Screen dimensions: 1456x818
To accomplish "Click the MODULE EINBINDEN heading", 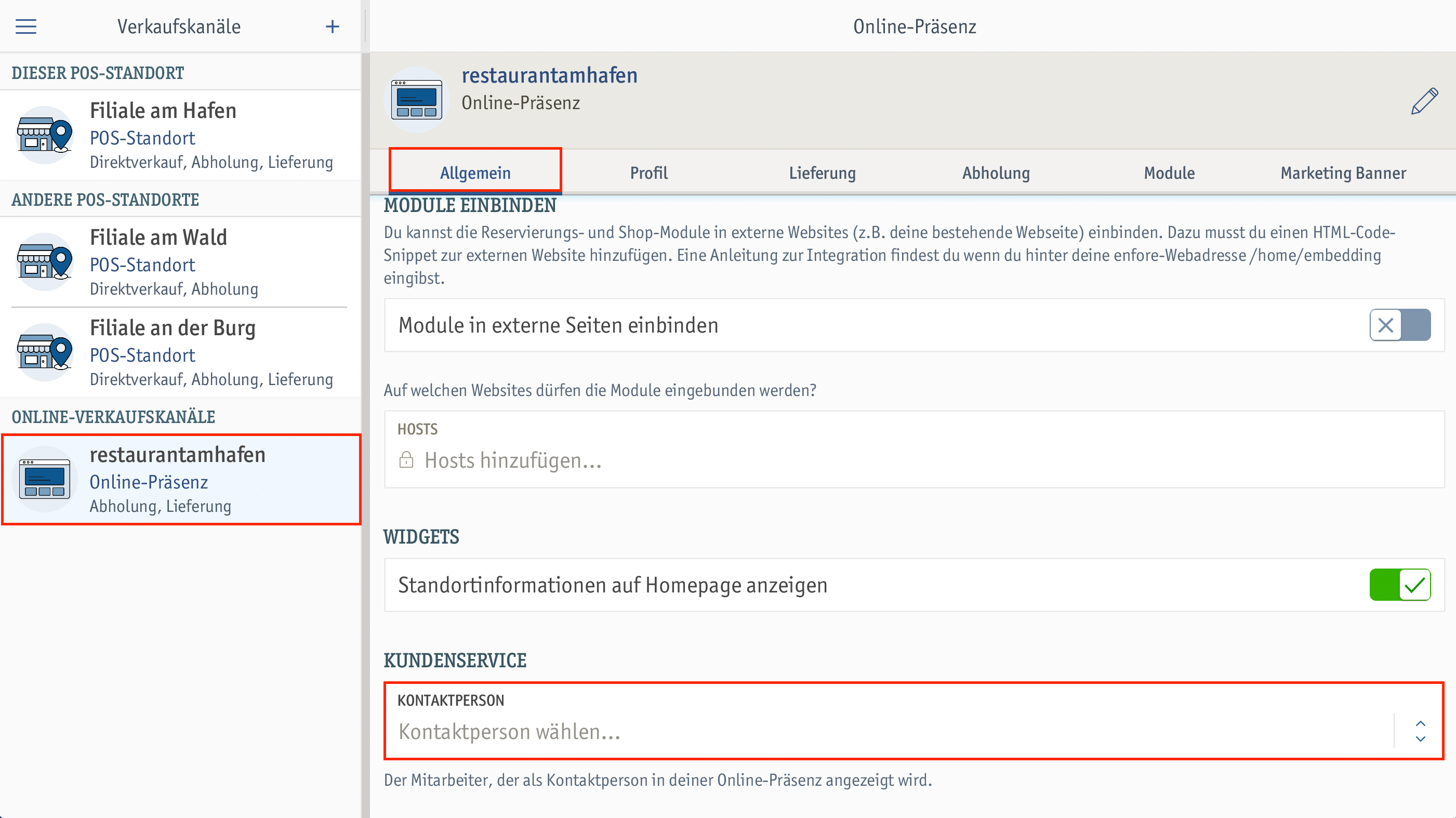I will coord(470,205).
